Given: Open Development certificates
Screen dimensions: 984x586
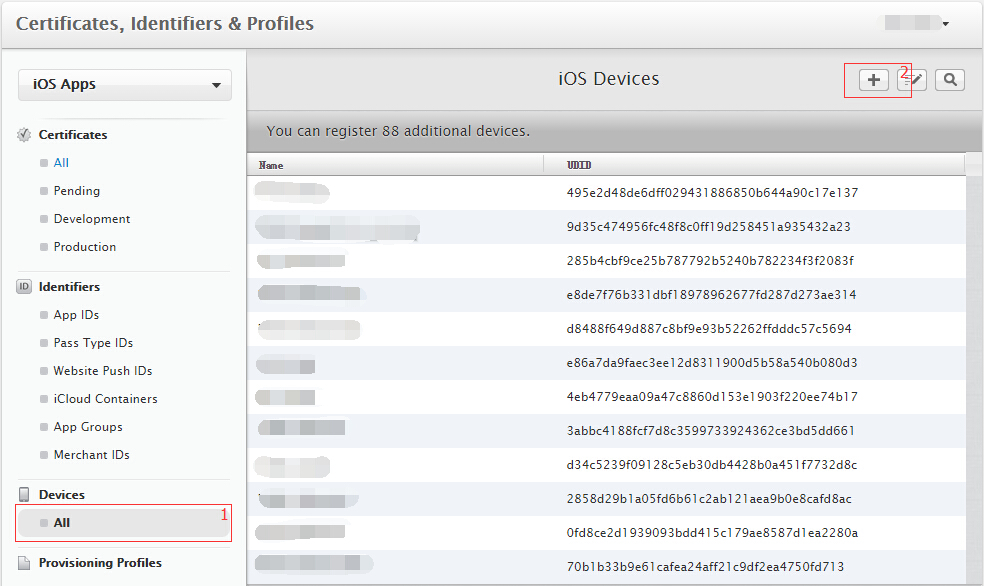Looking at the screenshot, I should tap(92, 219).
